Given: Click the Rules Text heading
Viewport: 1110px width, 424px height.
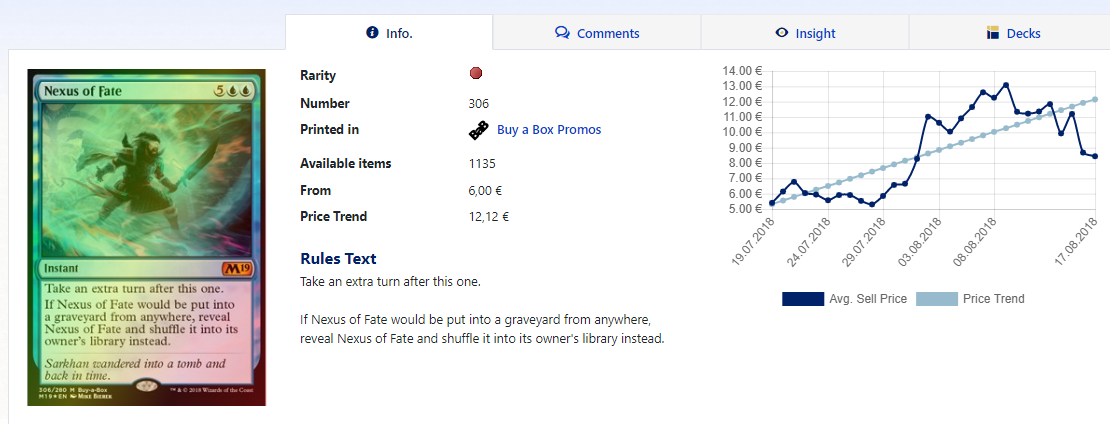Looking at the screenshot, I should click(x=338, y=258).
